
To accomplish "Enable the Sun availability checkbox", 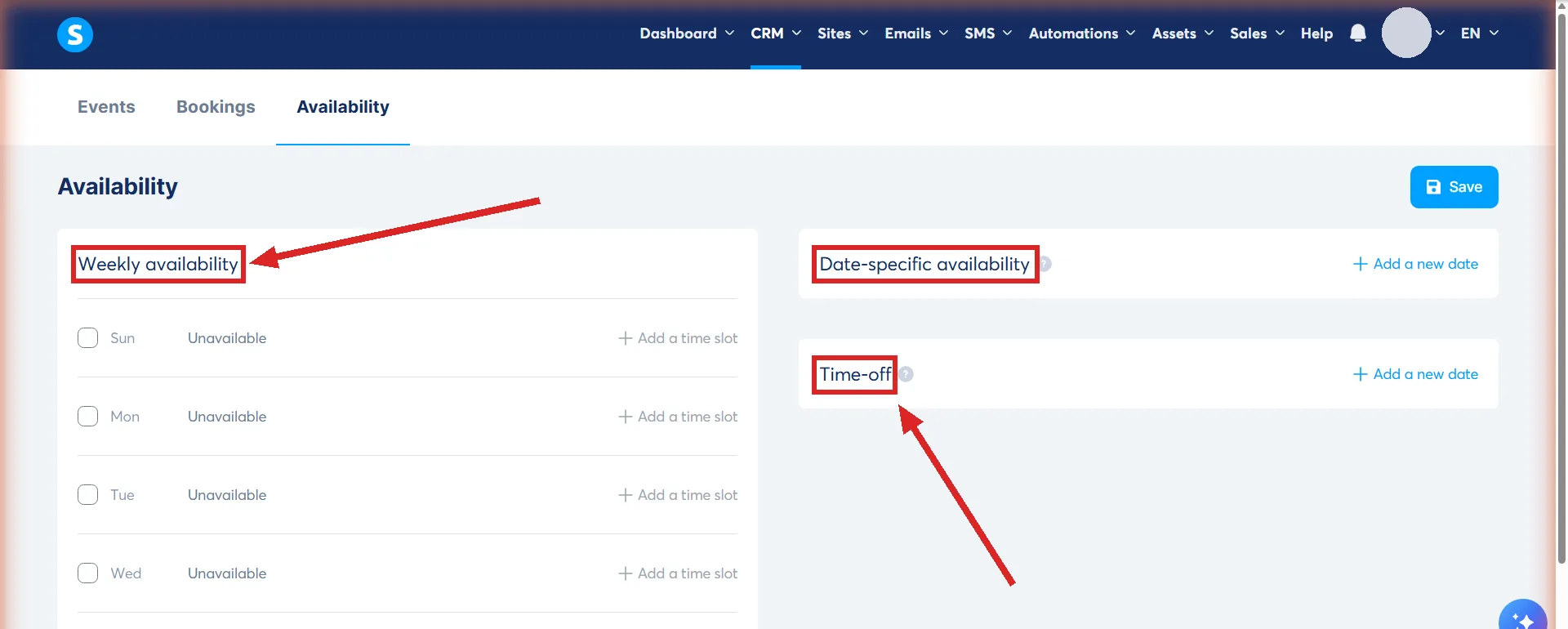I will pyautogui.click(x=87, y=338).
